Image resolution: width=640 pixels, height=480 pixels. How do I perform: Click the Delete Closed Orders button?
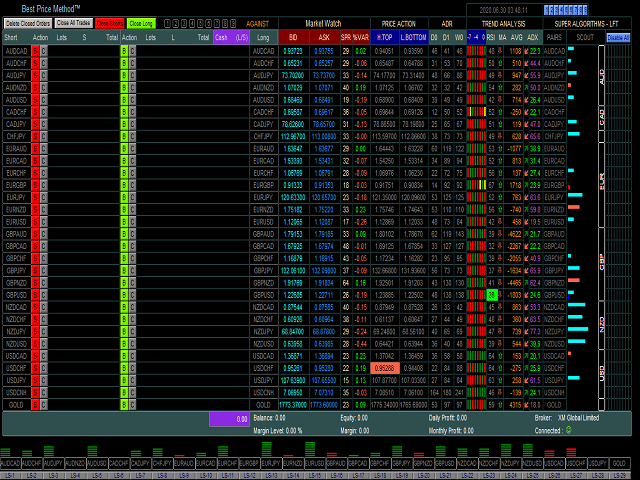click(x=28, y=23)
